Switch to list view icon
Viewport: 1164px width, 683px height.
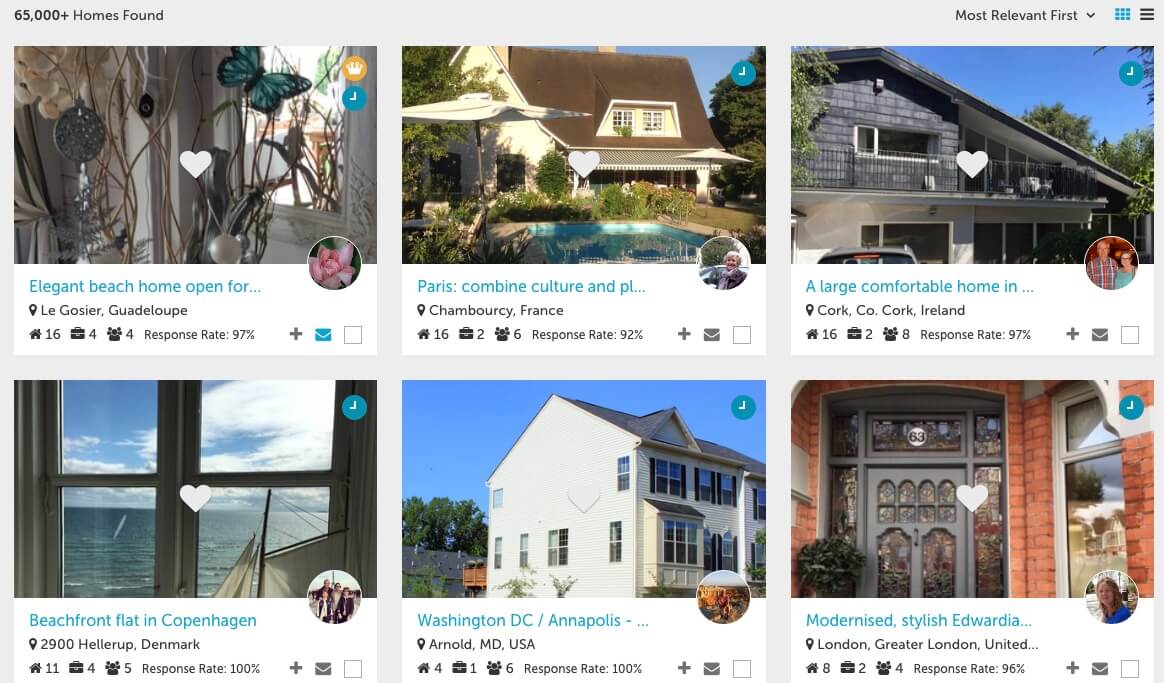[x=1147, y=15]
